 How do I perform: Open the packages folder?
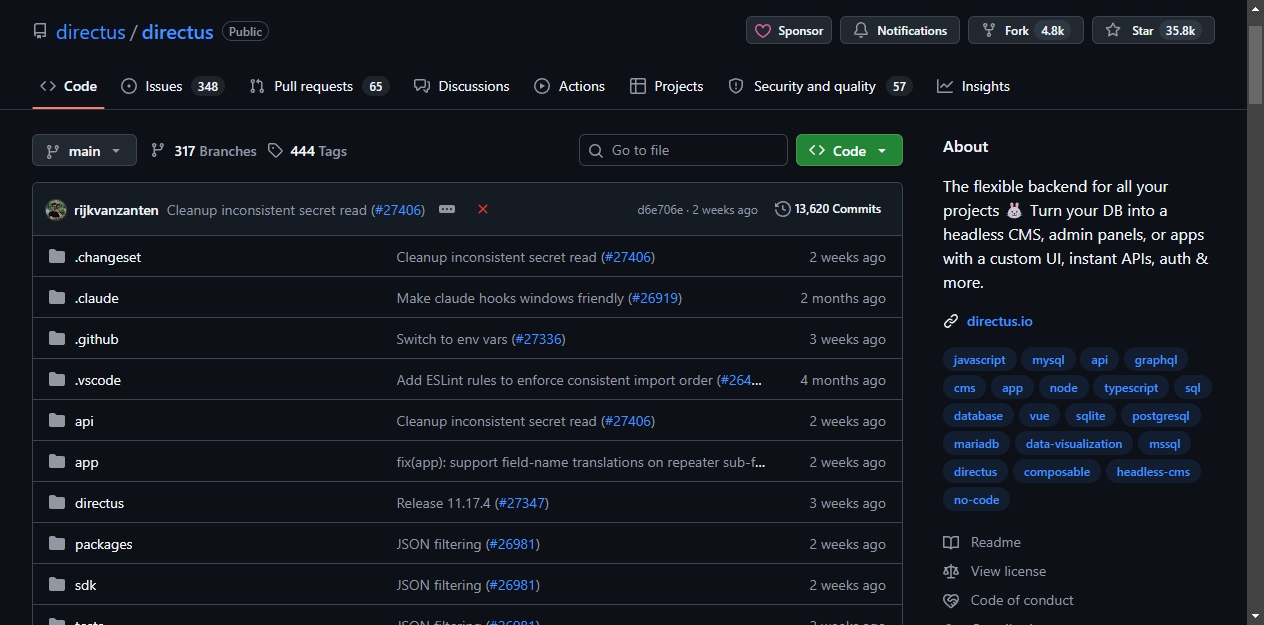103,544
